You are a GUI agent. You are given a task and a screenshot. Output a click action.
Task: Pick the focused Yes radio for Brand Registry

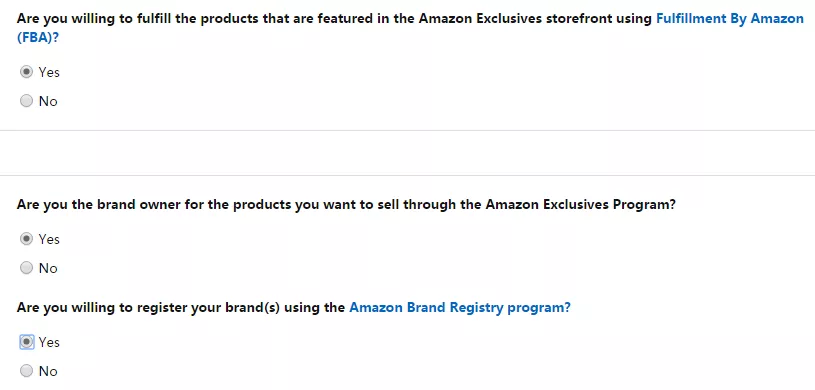[x=27, y=342]
